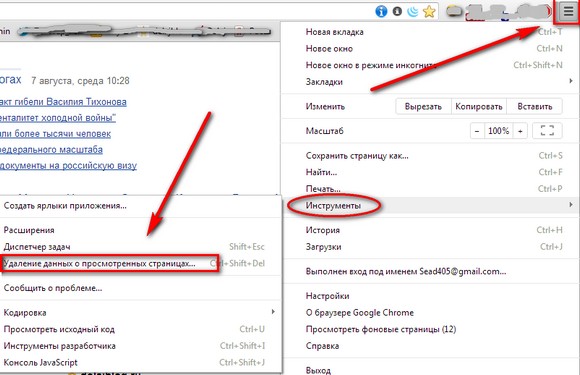Open the Василия Тихонова news link
The width and height of the screenshot is (580, 375).
click(x=63, y=102)
